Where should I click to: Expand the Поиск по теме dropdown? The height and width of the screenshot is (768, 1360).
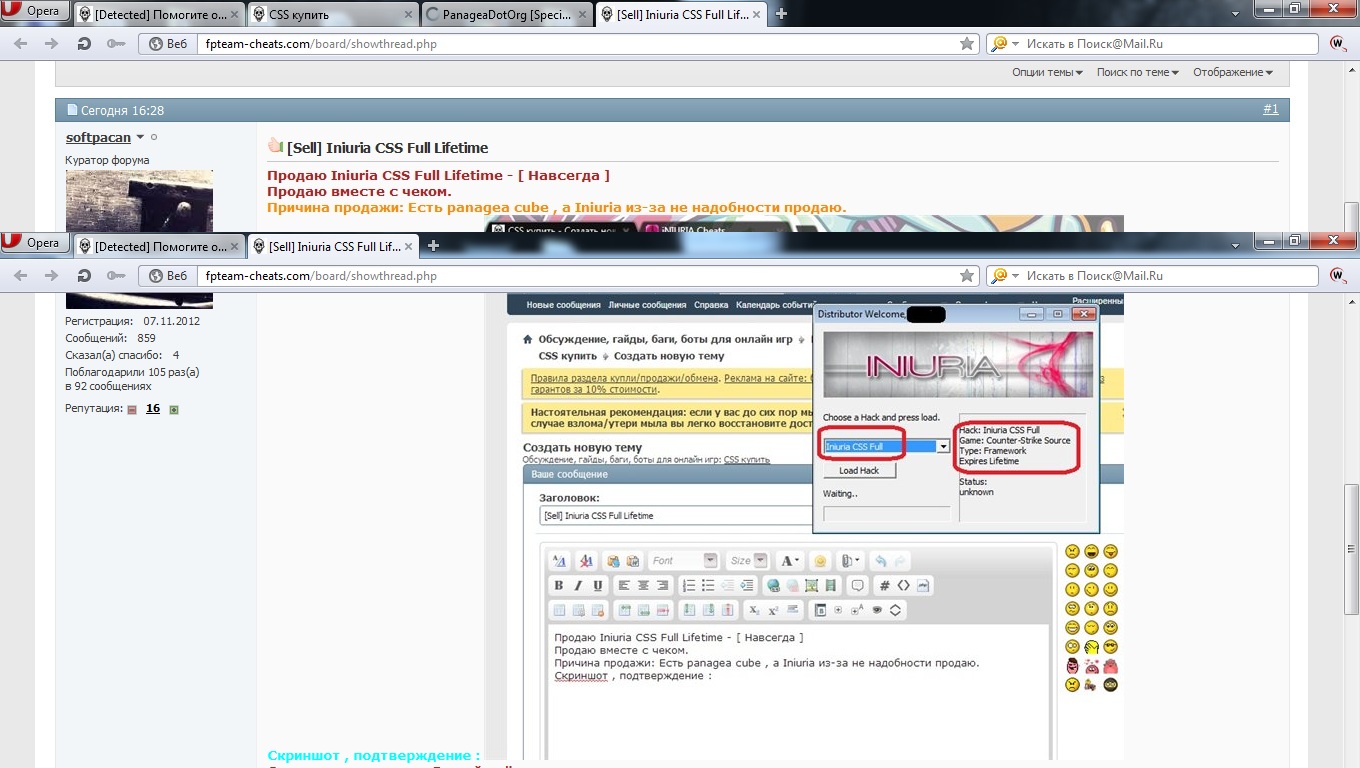point(1137,72)
